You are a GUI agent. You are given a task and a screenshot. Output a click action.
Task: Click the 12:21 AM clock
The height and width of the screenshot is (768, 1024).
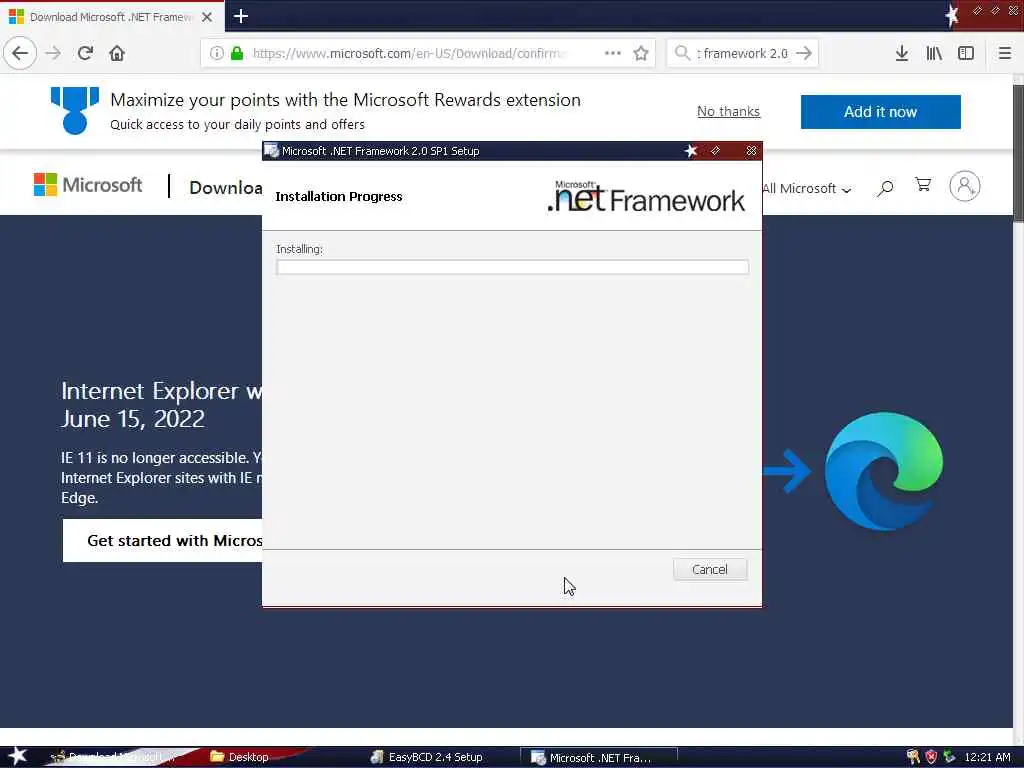click(x=987, y=758)
